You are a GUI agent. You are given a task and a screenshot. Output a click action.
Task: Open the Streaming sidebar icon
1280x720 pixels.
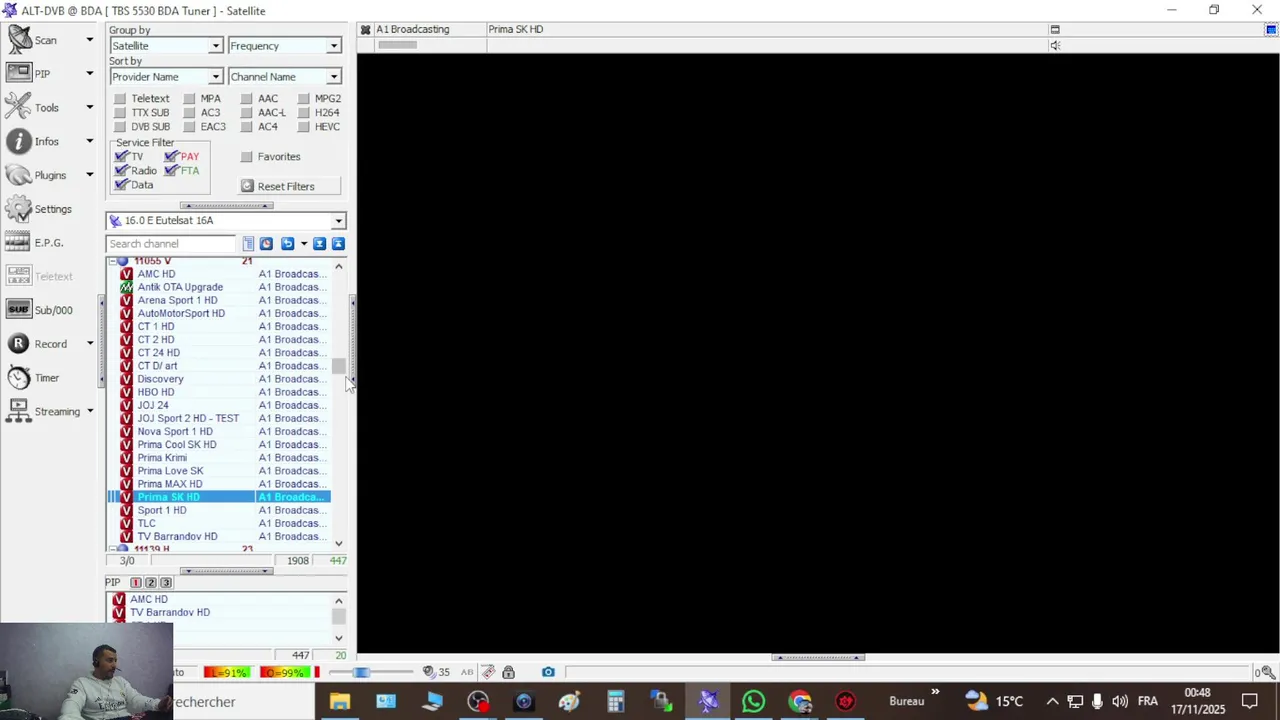click(19, 411)
